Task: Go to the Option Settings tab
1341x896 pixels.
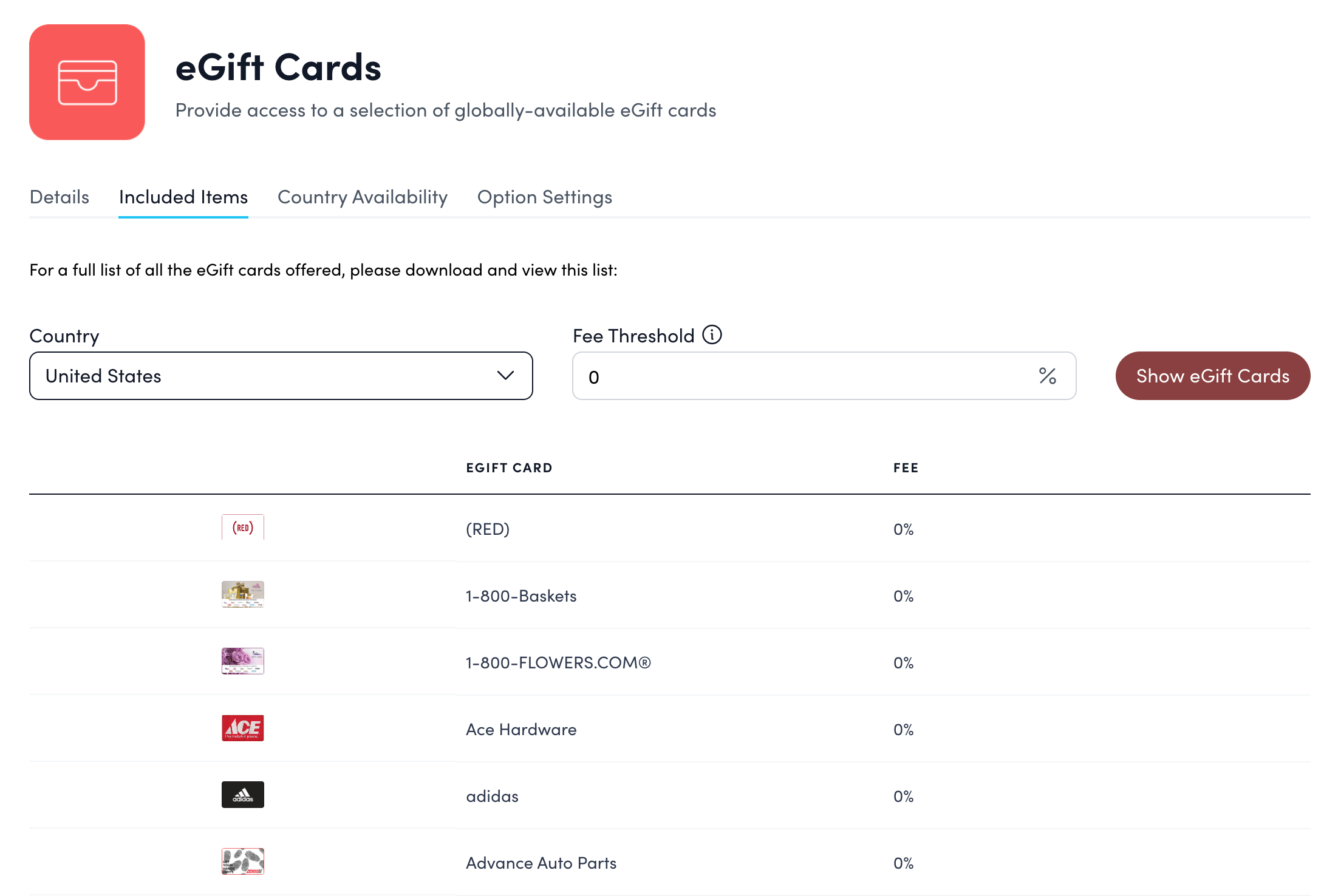Action: click(x=545, y=197)
